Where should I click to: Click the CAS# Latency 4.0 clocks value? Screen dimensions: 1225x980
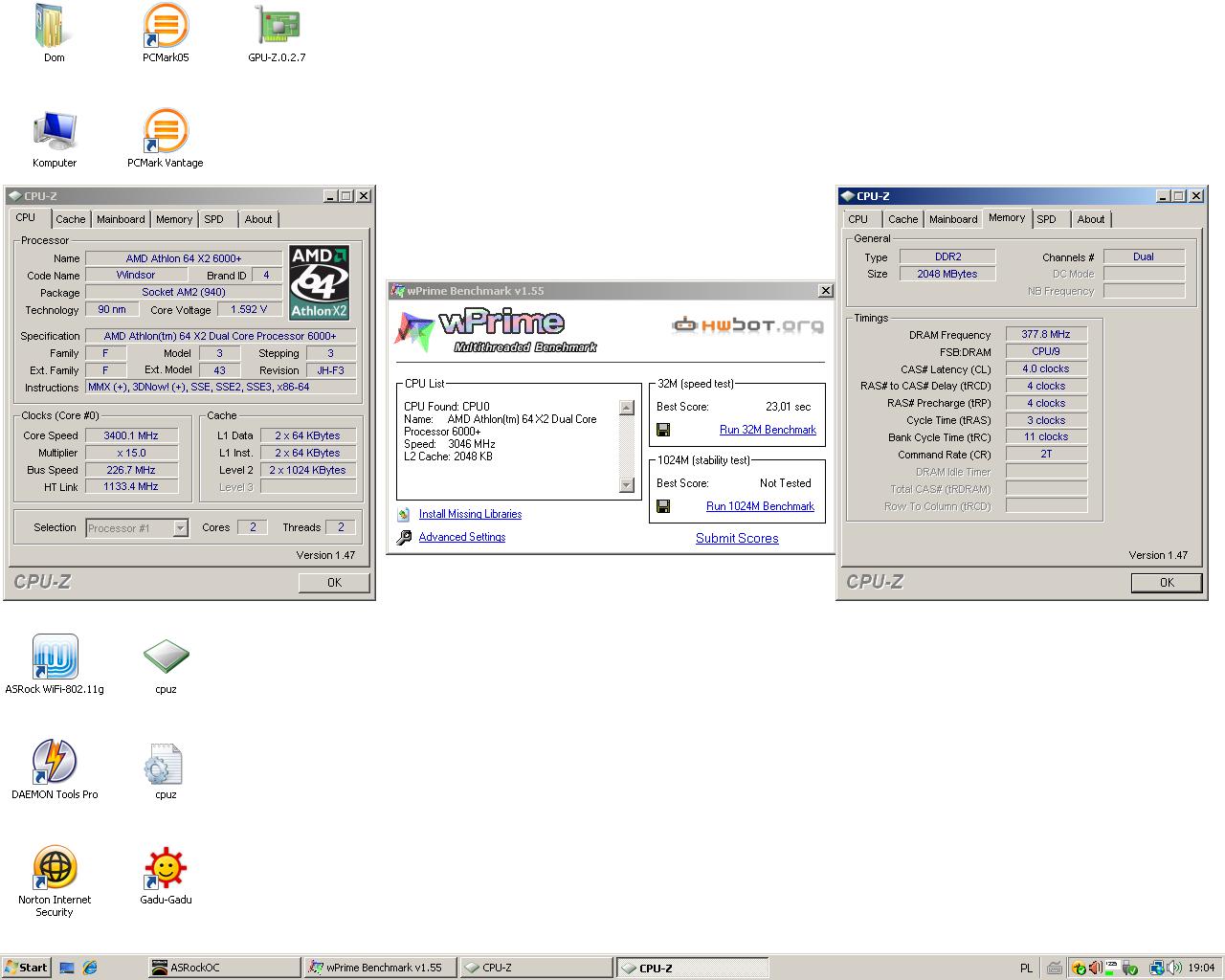(1046, 368)
